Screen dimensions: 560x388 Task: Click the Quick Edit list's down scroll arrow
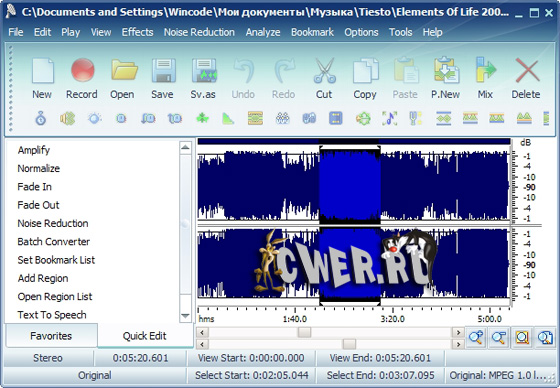[x=185, y=315]
